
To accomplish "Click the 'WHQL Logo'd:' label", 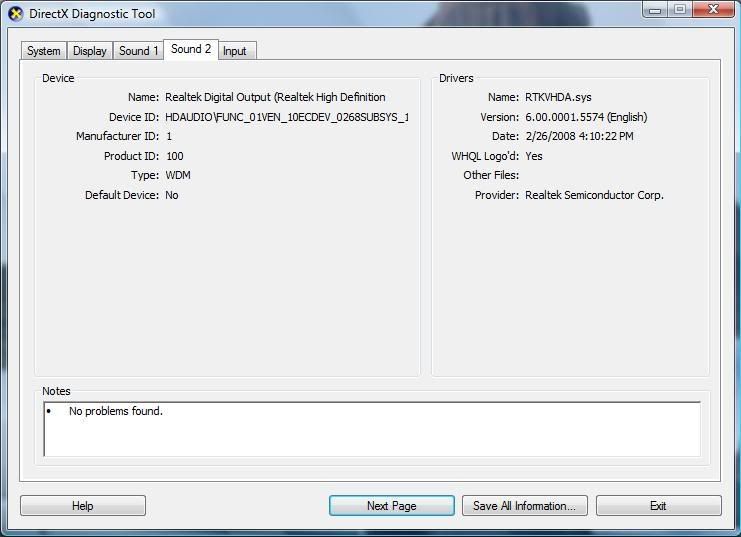I will pos(485,156).
